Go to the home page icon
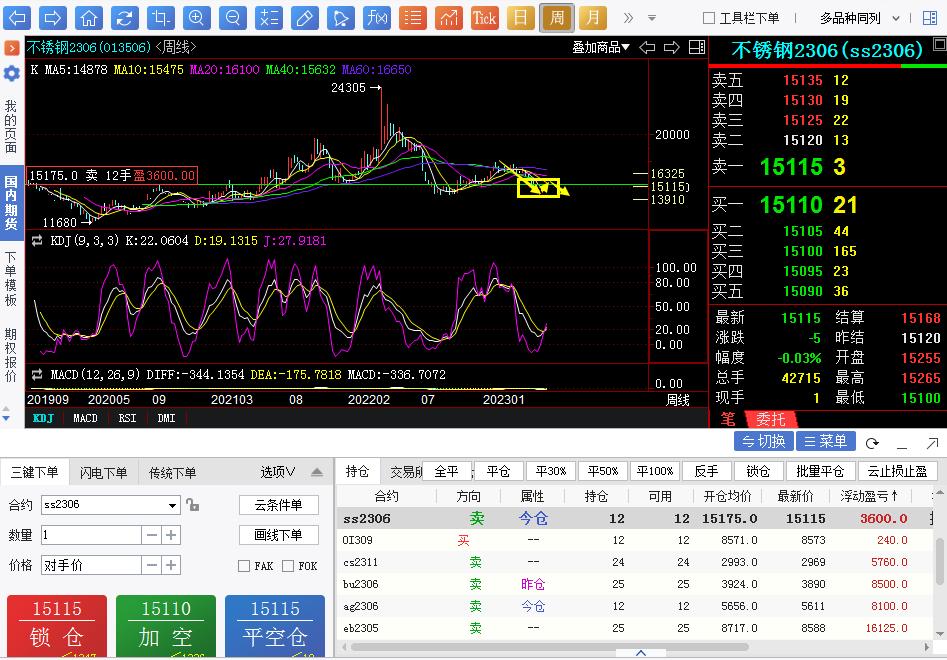The image size is (947, 660). (x=89, y=18)
